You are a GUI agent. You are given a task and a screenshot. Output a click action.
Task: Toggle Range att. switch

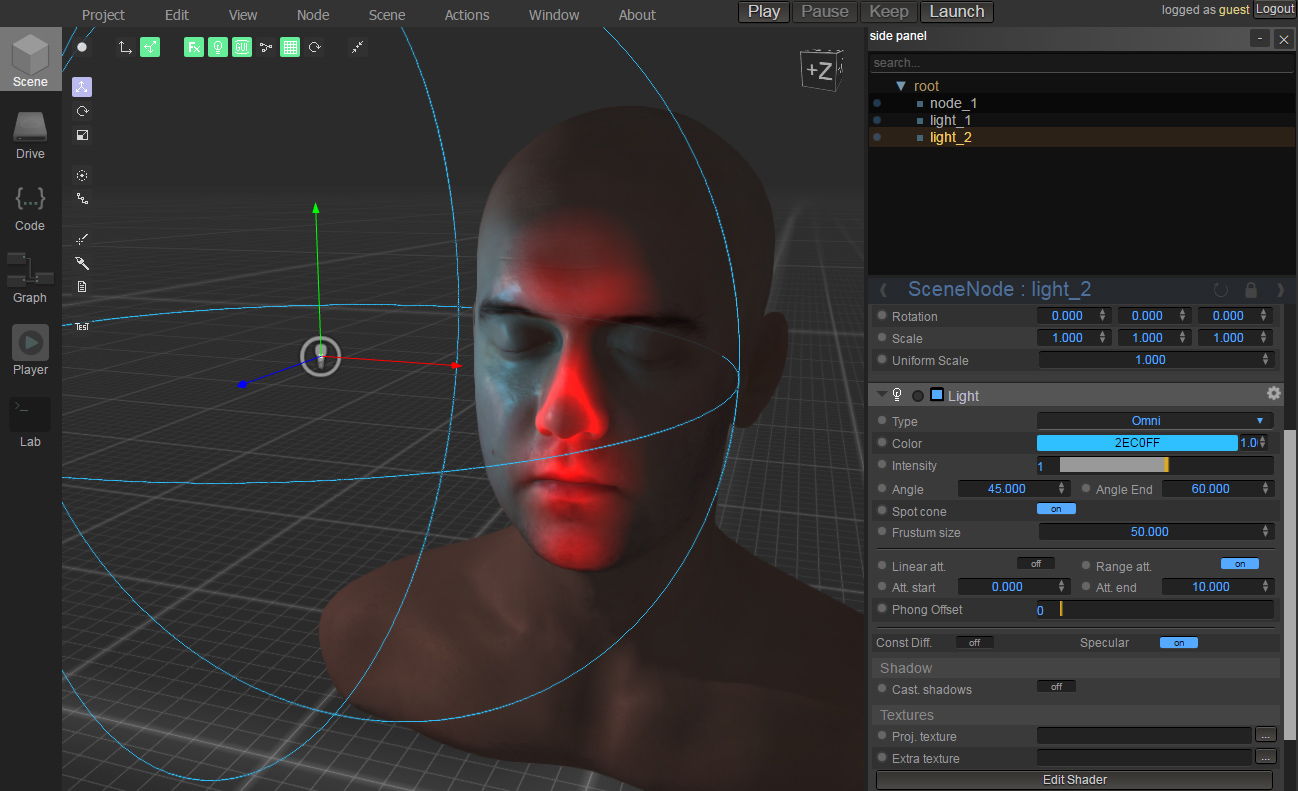point(1240,564)
